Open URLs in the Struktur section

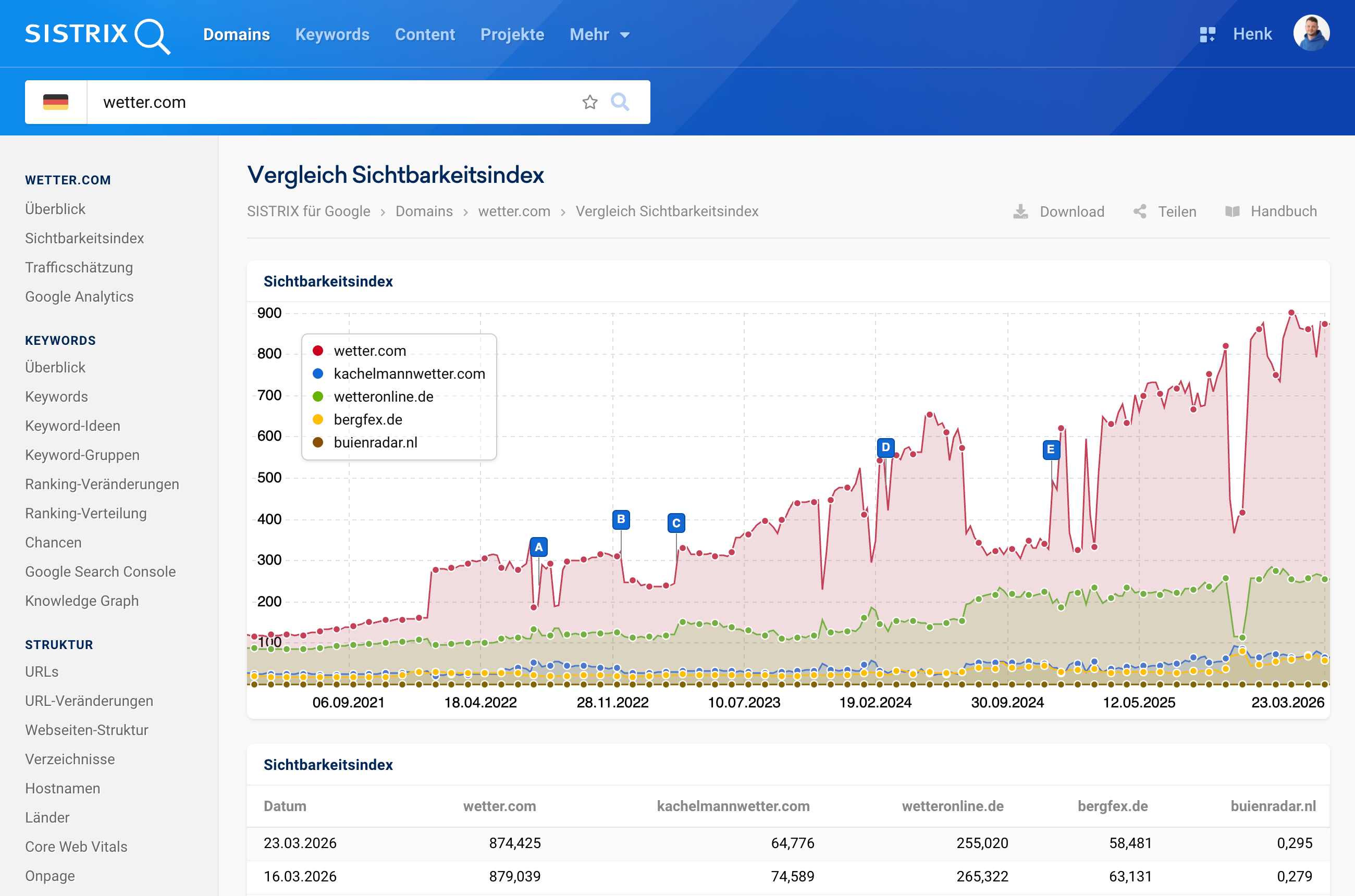(x=42, y=671)
